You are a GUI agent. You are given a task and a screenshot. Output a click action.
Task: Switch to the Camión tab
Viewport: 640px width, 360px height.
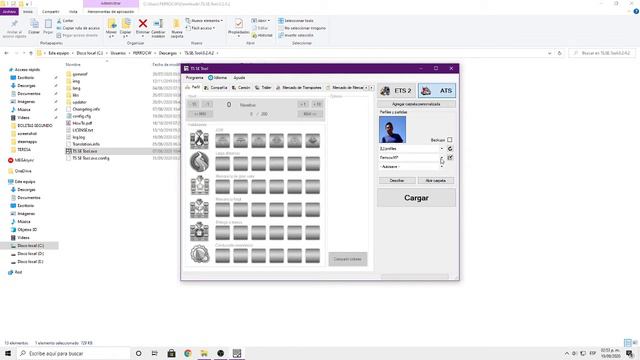241,88
